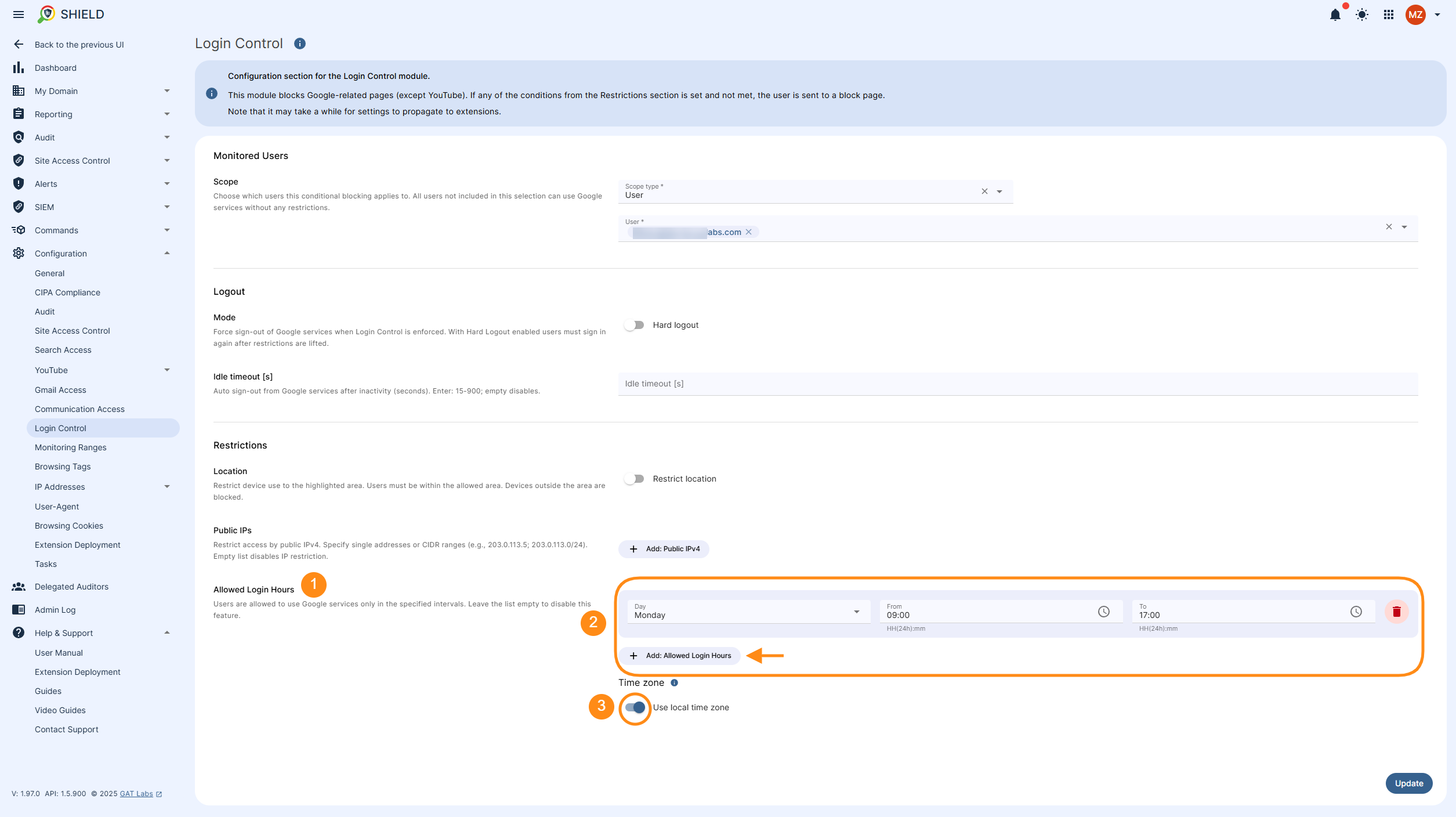The height and width of the screenshot is (817, 1456).
Task: Click the Update button
Action: pyautogui.click(x=1408, y=783)
